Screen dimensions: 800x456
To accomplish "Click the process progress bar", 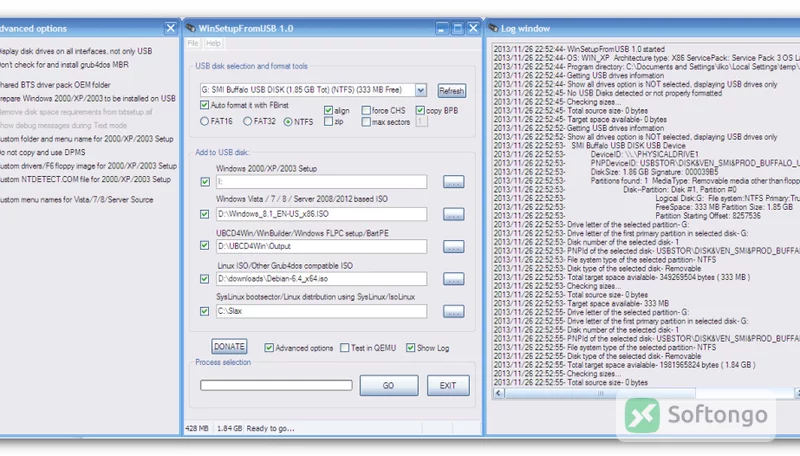I will 276,385.
